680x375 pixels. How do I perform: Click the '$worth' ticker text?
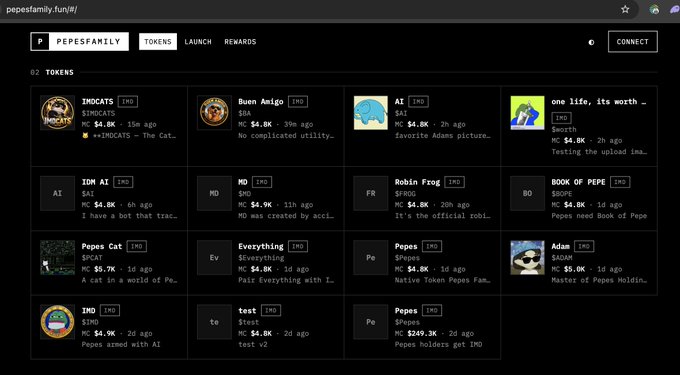564,129
